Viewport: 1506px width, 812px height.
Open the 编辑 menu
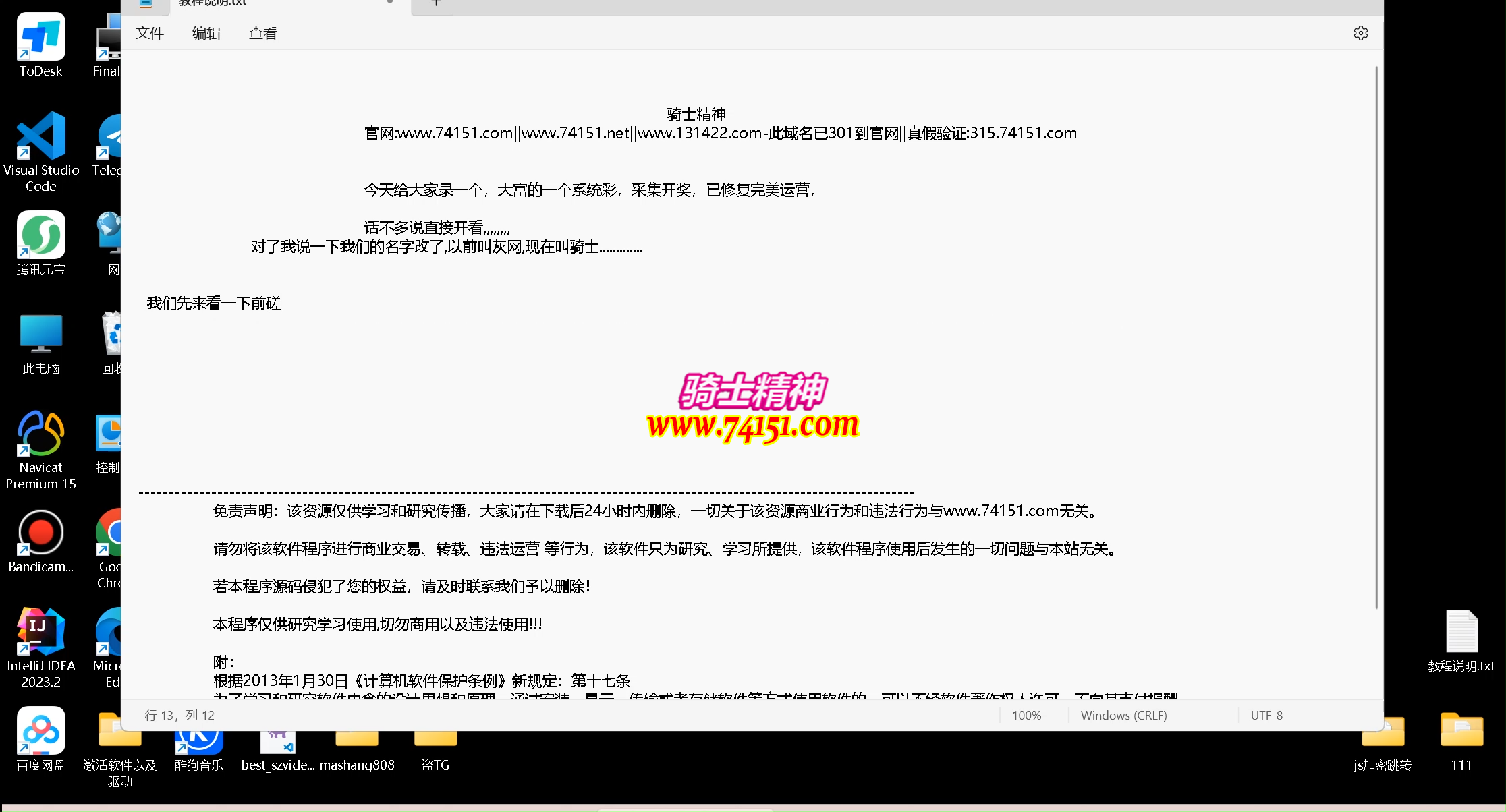click(x=206, y=33)
